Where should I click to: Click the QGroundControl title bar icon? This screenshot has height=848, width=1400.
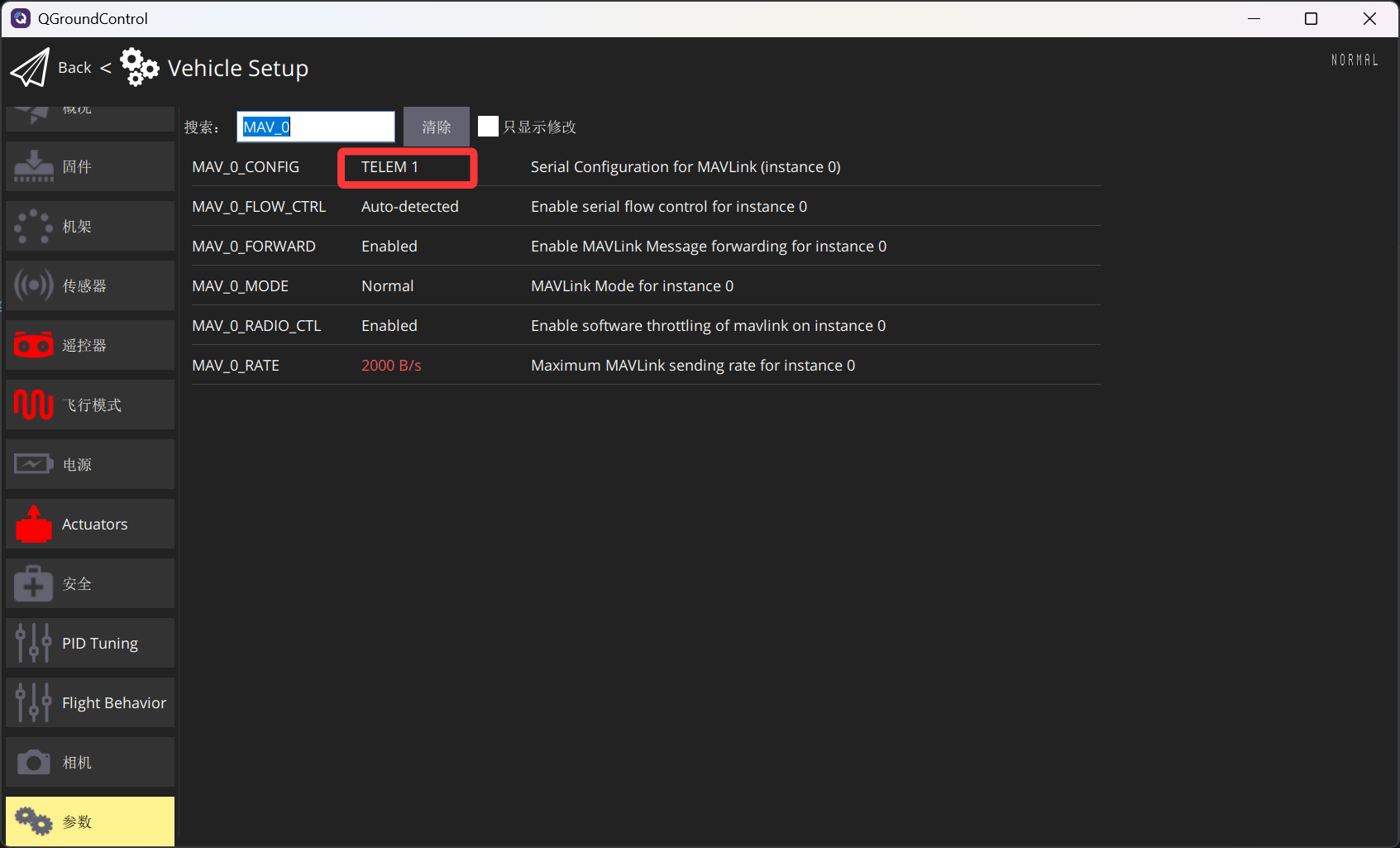pos(21,18)
